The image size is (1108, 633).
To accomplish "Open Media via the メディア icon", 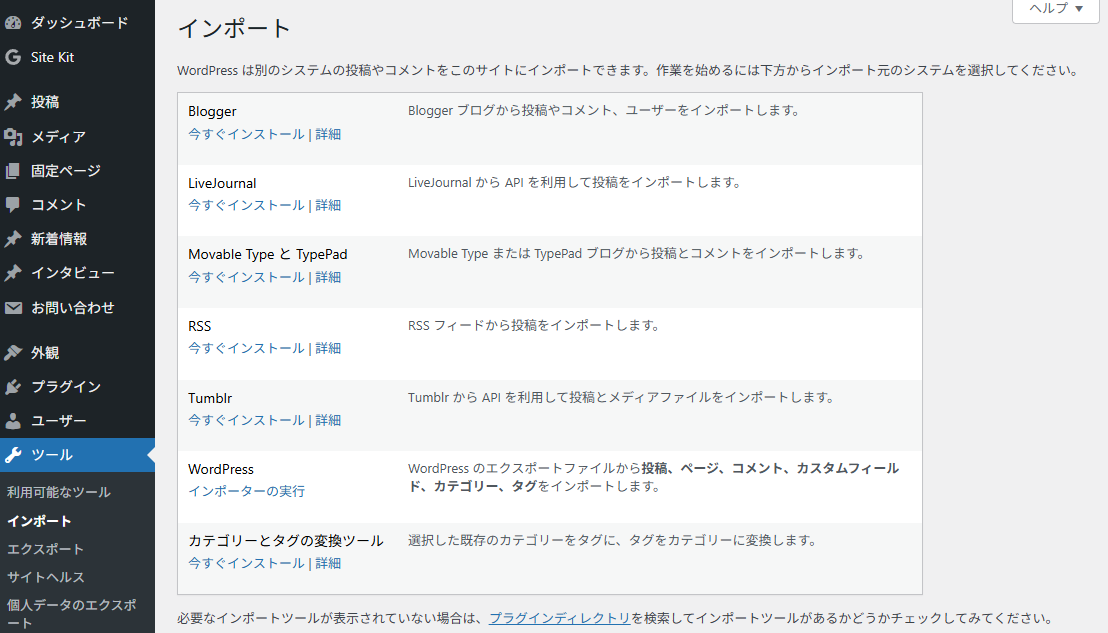I will coord(13,137).
